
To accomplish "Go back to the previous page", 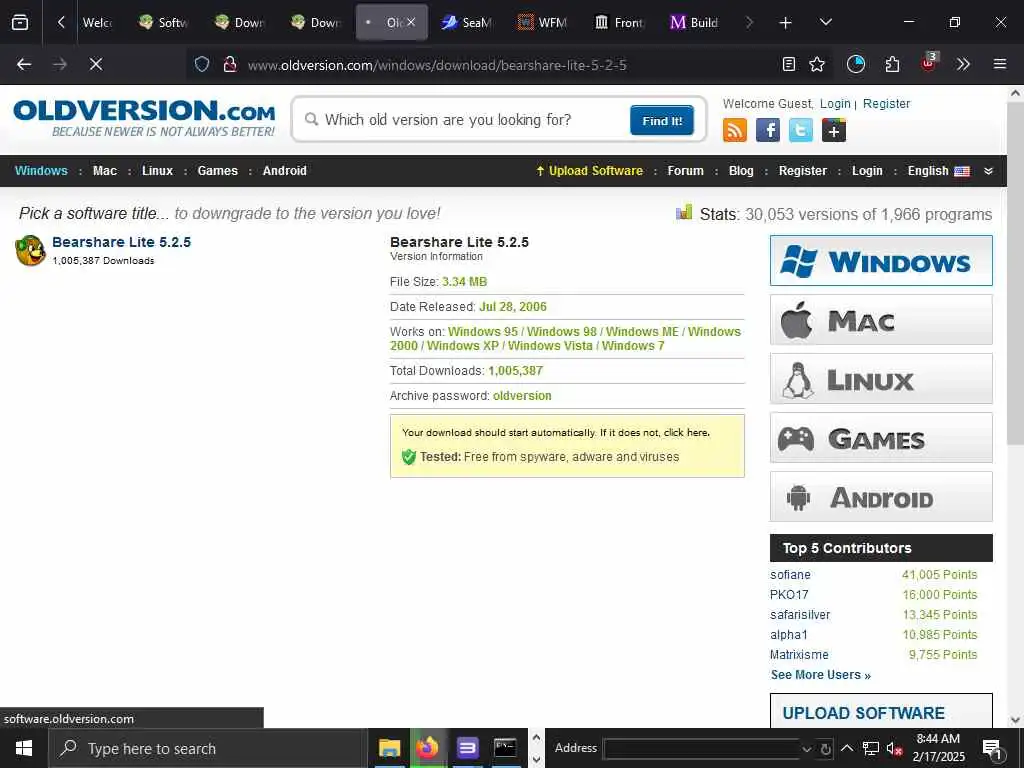I will coord(24,64).
